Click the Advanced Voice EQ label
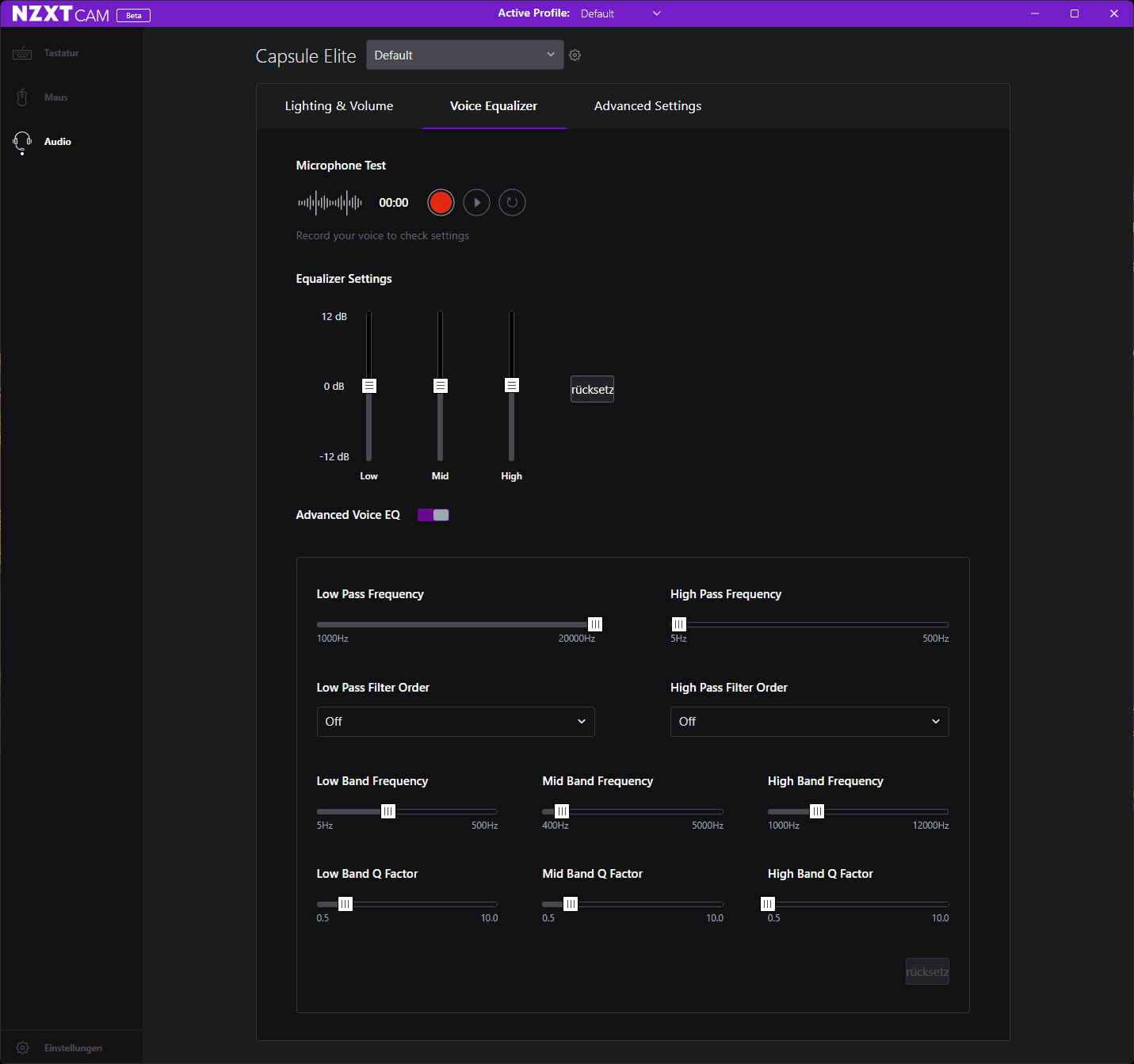Viewport: 1134px width, 1064px height. tap(348, 515)
